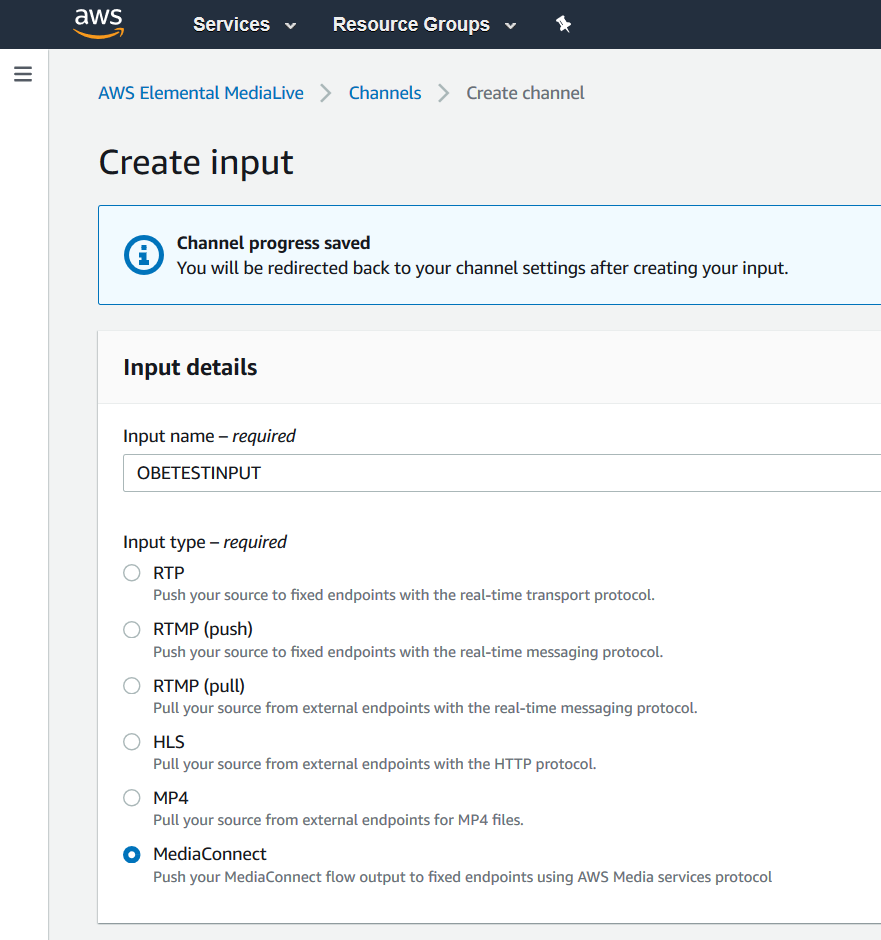The height and width of the screenshot is (940, 881).
Task: Select MP4 as the input type
Action: coord(132,798)
